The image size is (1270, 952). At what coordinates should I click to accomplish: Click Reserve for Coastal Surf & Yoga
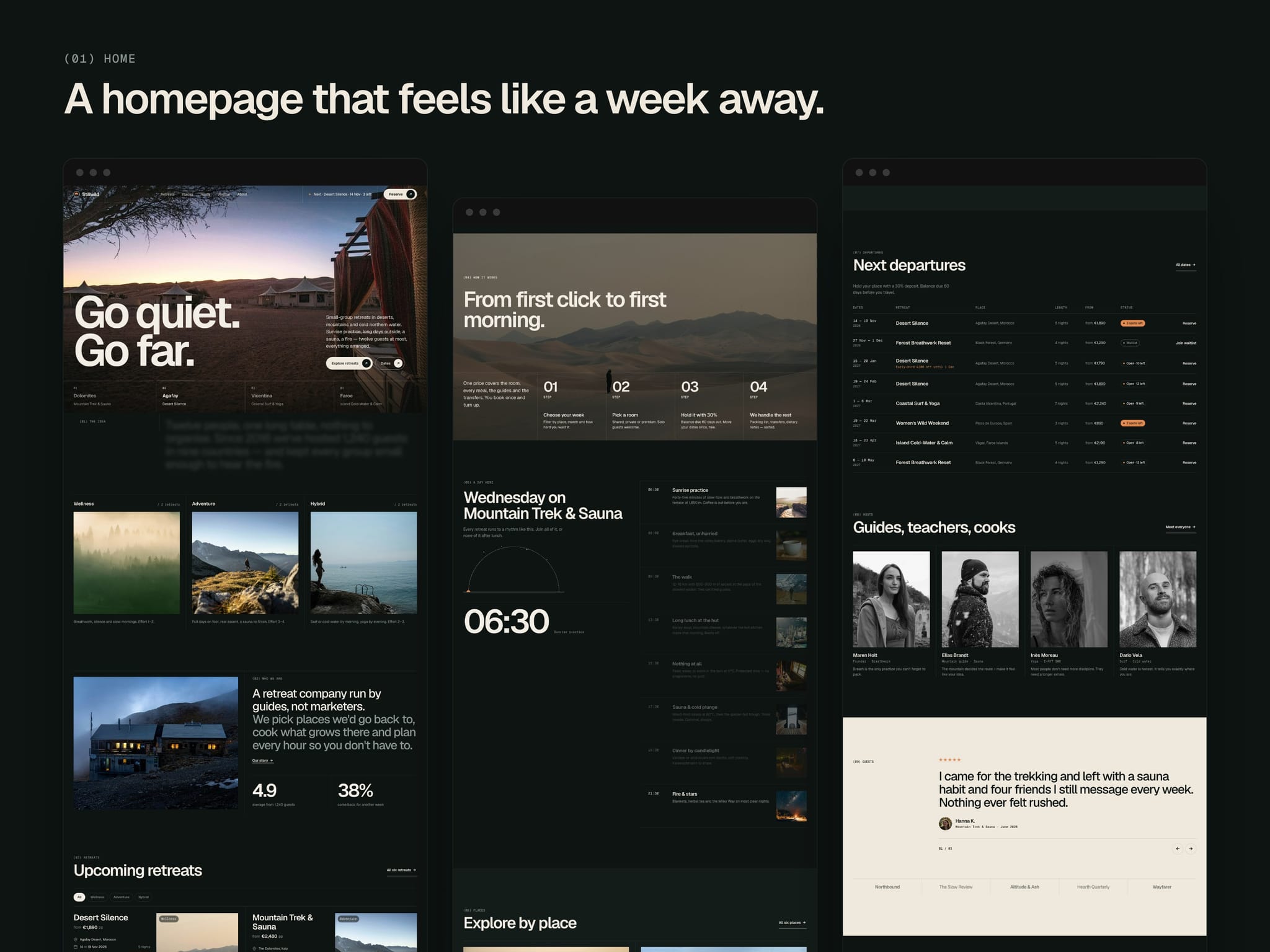click(1189, 403)
